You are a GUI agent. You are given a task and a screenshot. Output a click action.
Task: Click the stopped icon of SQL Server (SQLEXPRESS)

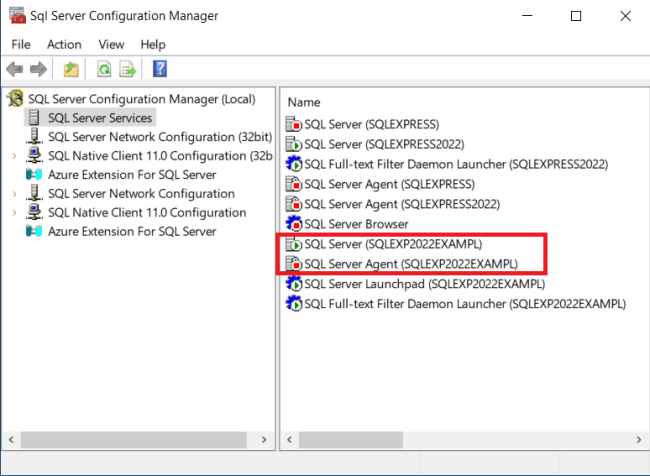click(293, 124)
